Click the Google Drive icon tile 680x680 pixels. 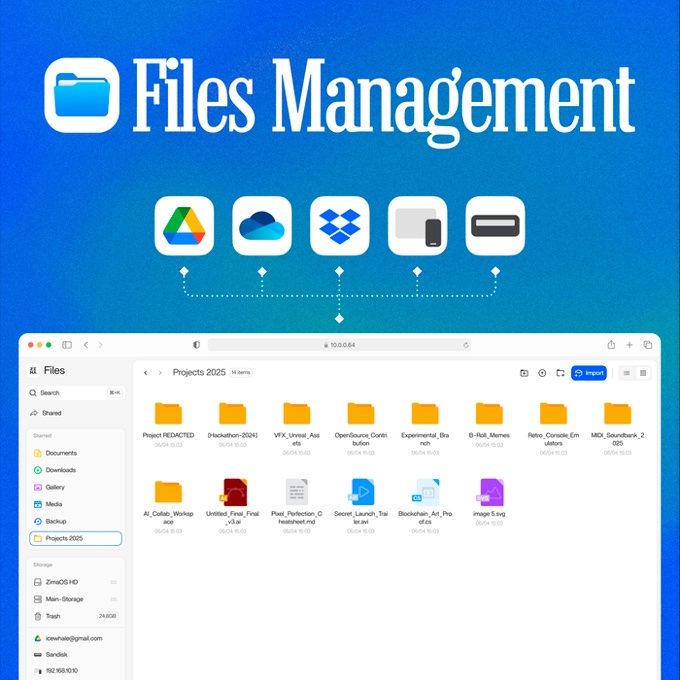[x=184, y=226]
